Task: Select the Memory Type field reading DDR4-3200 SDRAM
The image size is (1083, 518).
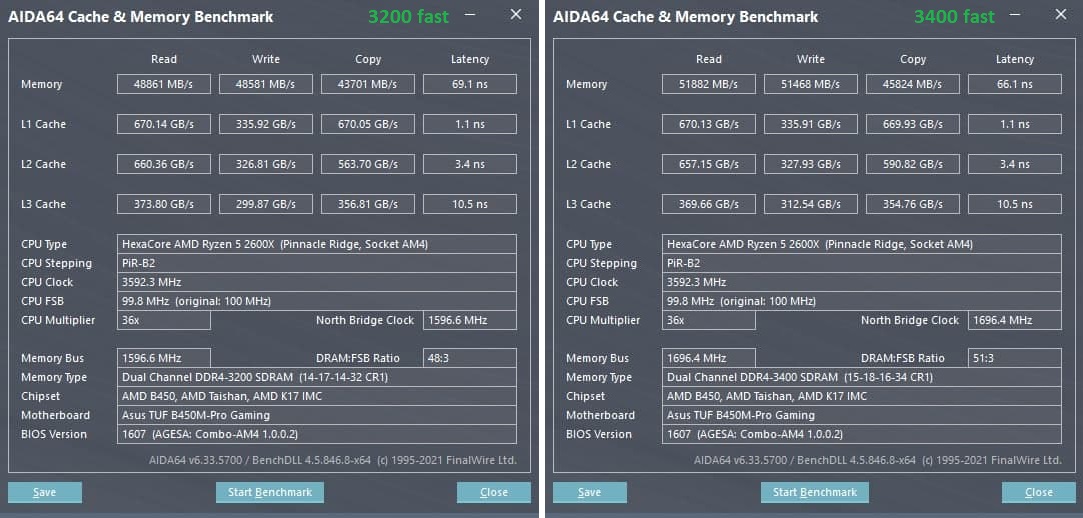Action: 318,377
